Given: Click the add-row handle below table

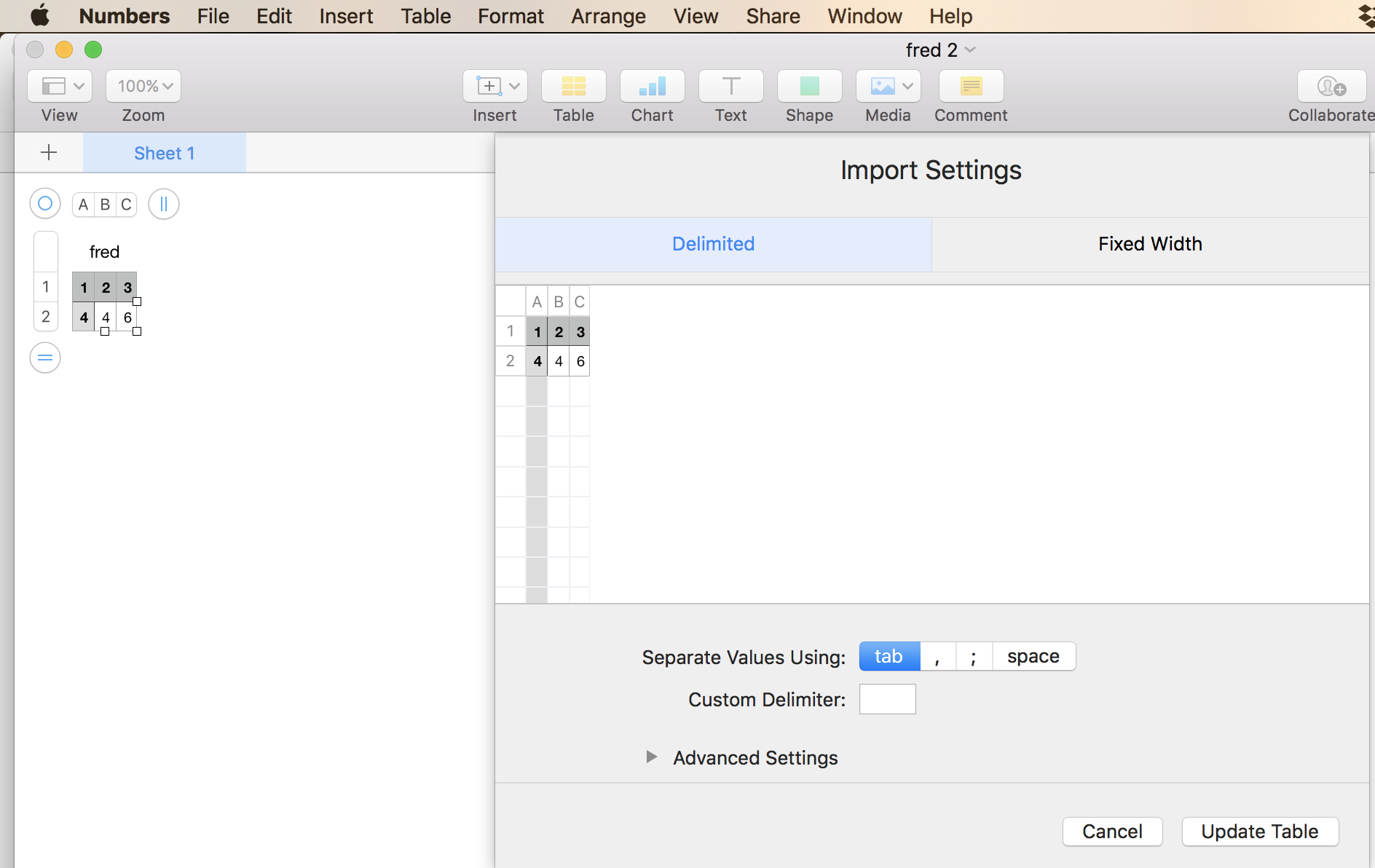Looking at the screenshot, I should [x=45, y=358].
